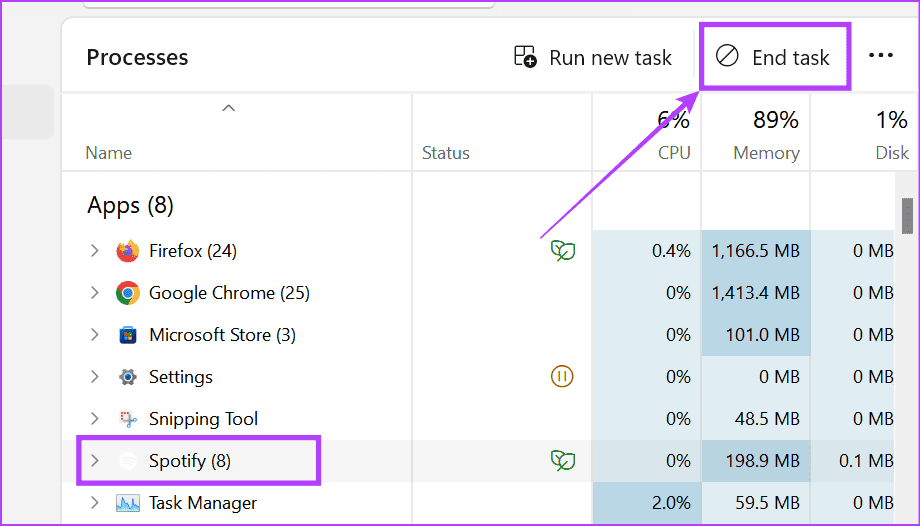Sort by the Disk column header
Viewport: 920px width, 526px height.
(x=892, y=153)
